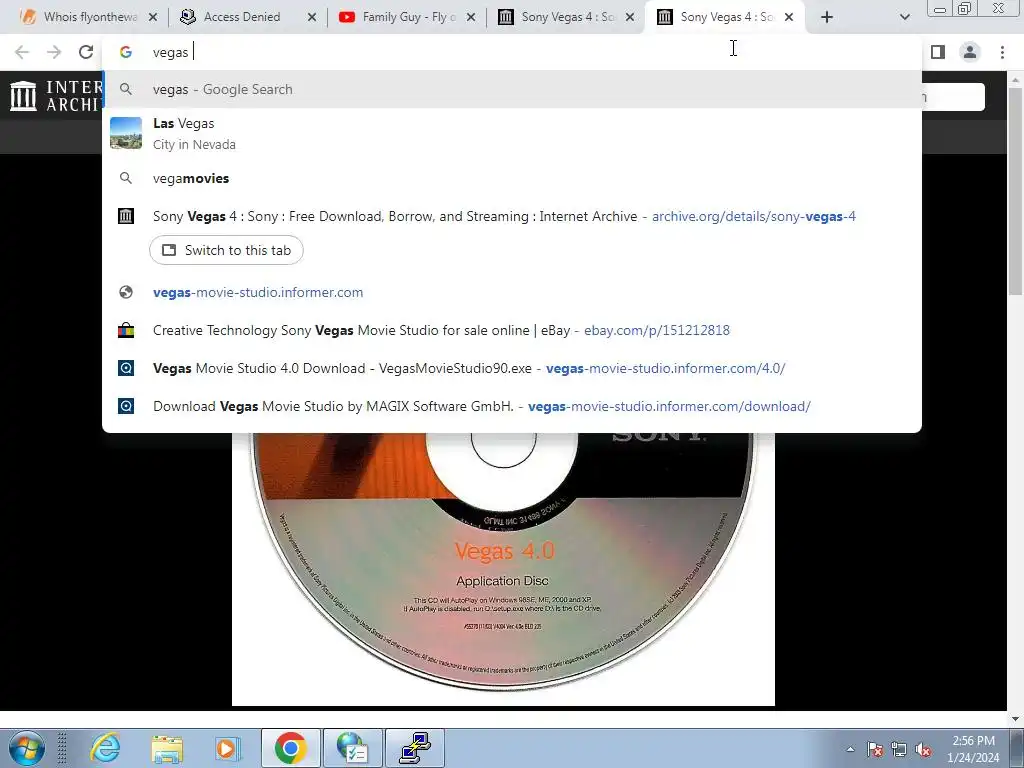Toggle the side panel icon
The height and width of the screenshot is (768, 1024).
coord(938,52)
